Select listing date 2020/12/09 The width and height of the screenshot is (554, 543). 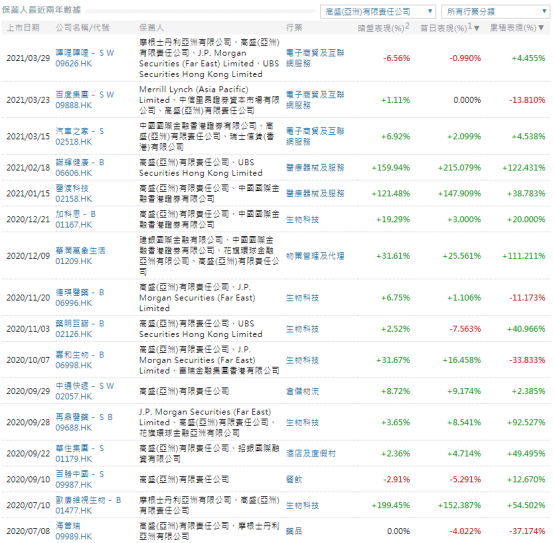28,256
